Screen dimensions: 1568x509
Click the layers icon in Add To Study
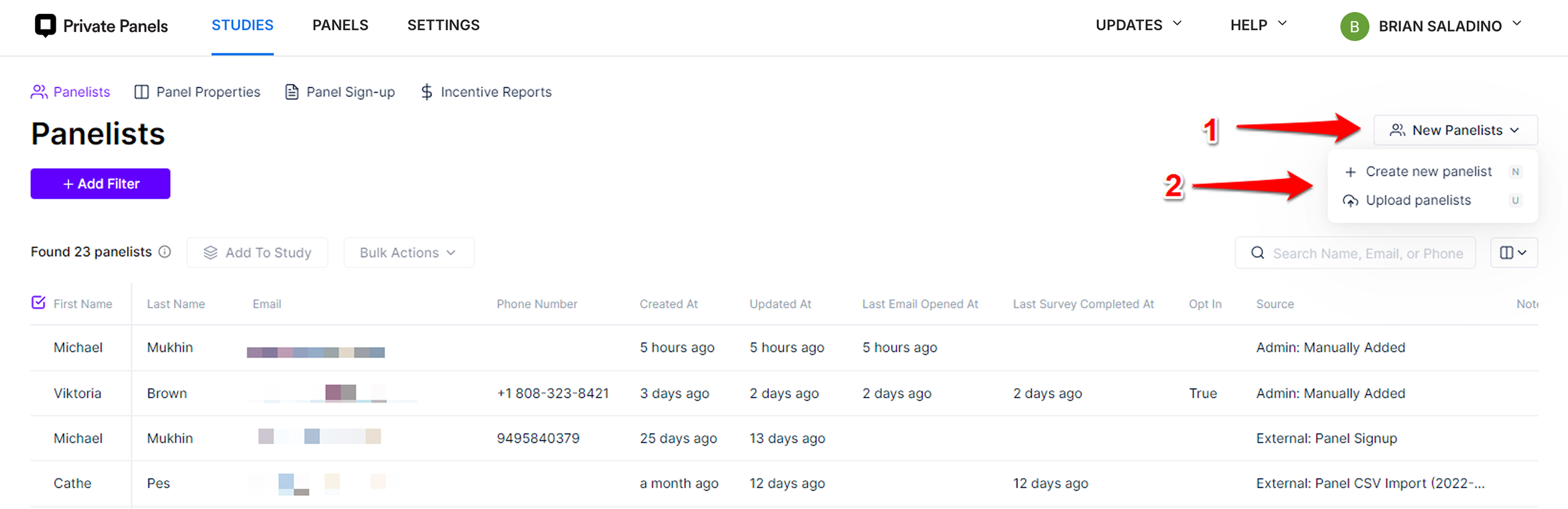click(x=210, y=252)
